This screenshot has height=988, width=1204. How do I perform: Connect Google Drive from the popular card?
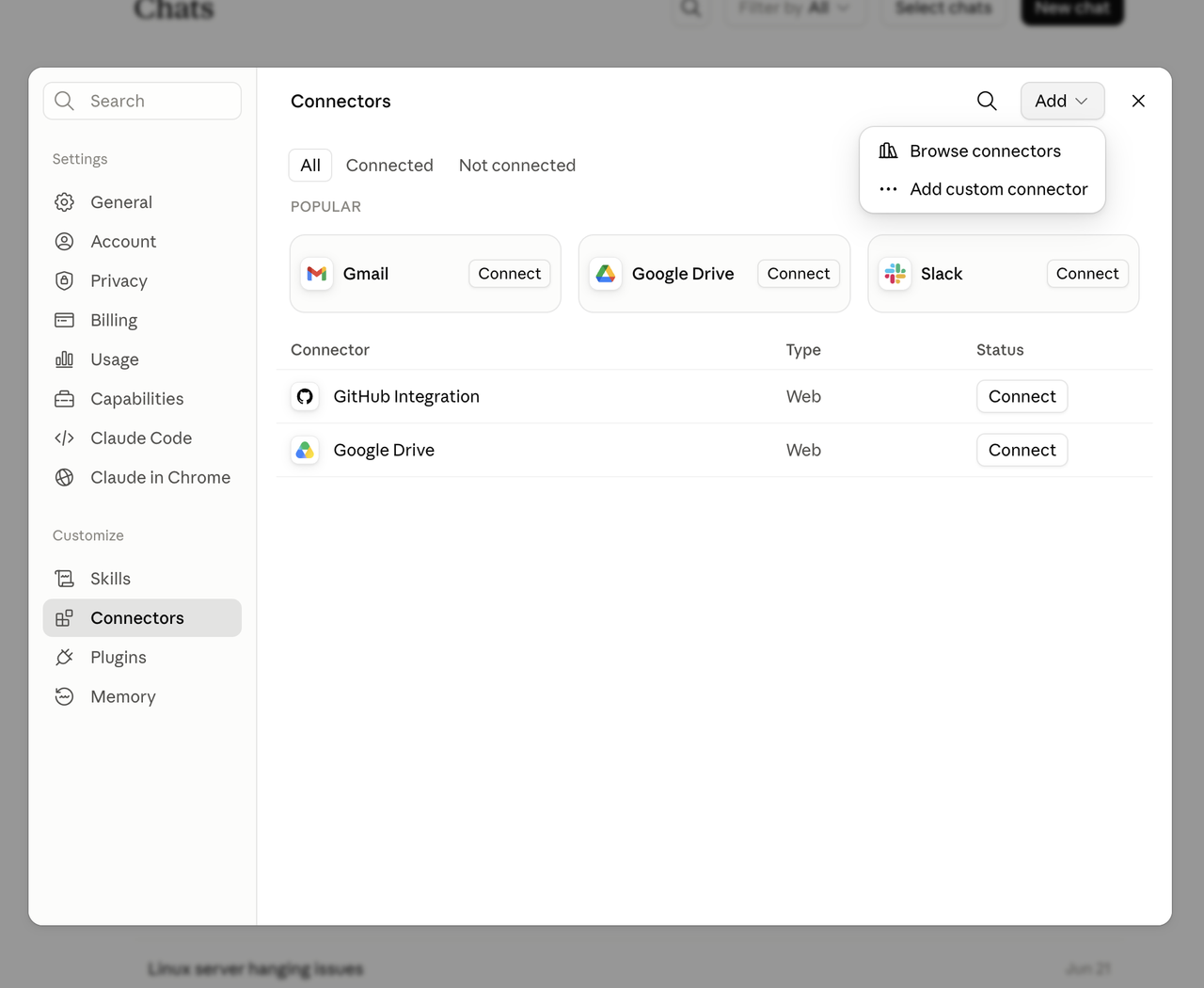(x=799, y=274)
